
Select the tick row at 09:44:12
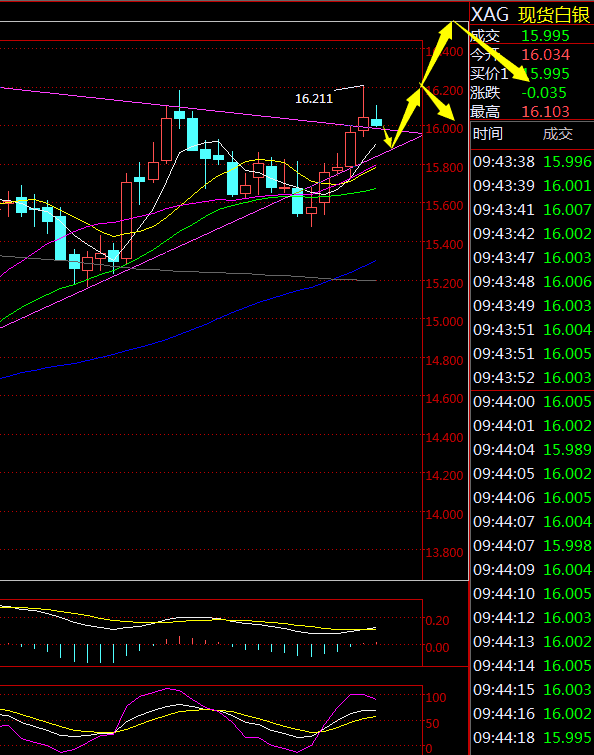tap(532, 618)
